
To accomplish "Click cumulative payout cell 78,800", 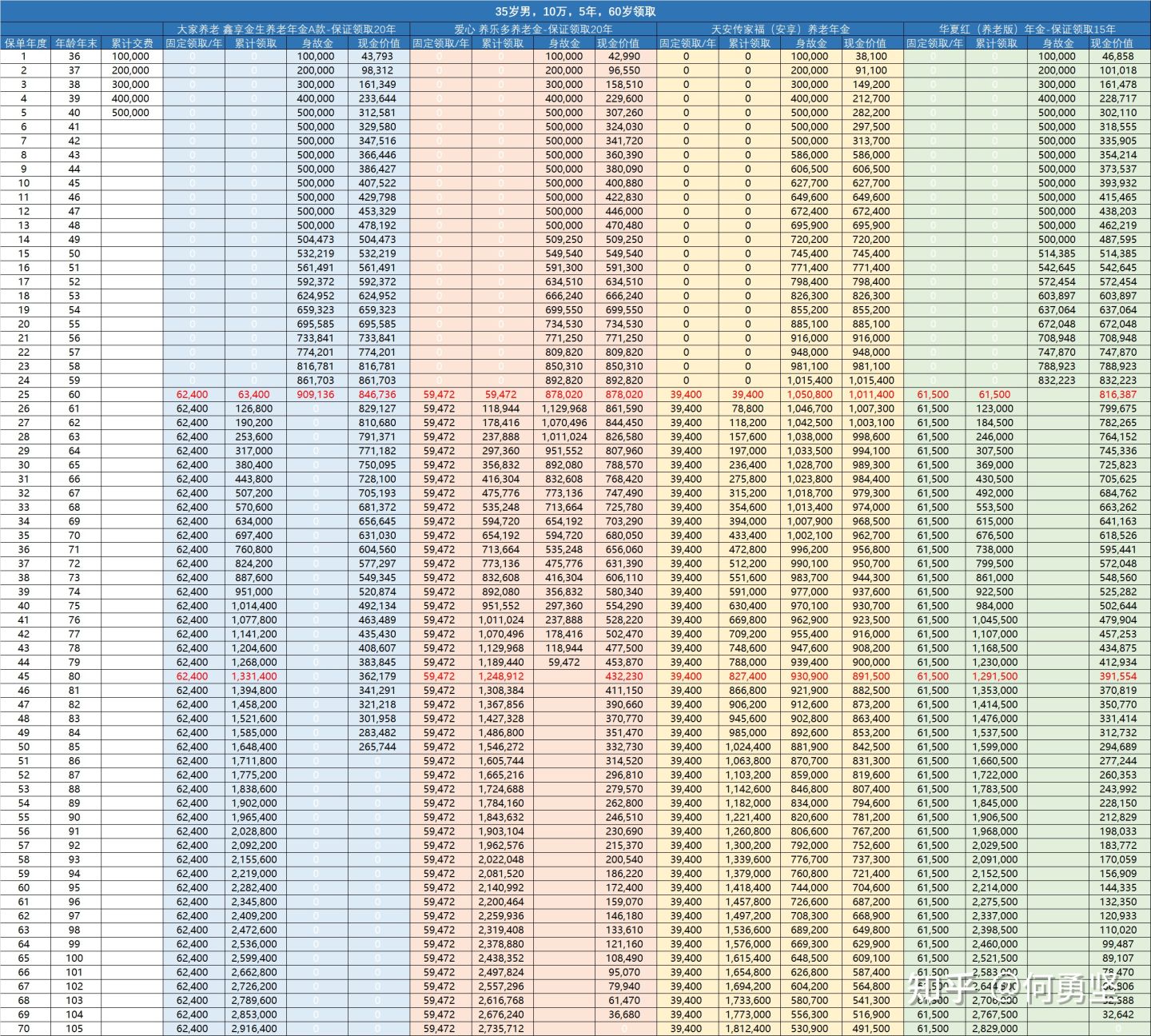I will point(748,408).
